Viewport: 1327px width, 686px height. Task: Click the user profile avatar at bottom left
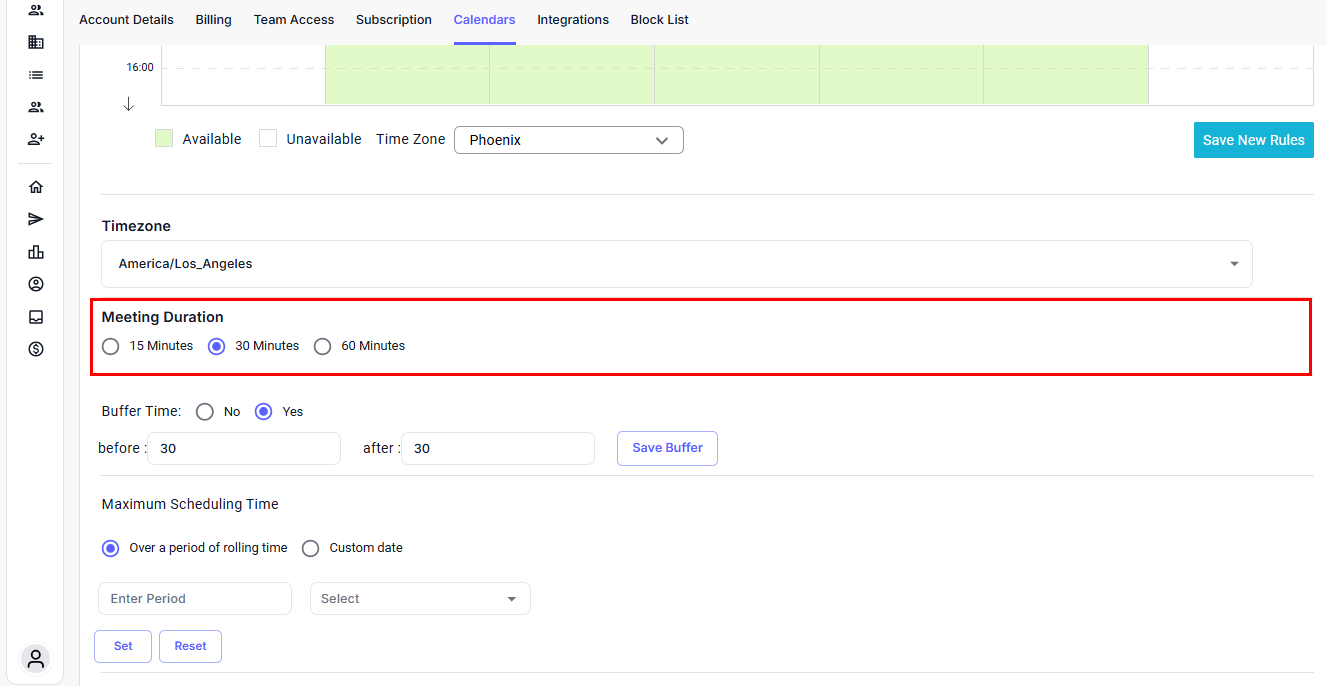click(36, 659)
